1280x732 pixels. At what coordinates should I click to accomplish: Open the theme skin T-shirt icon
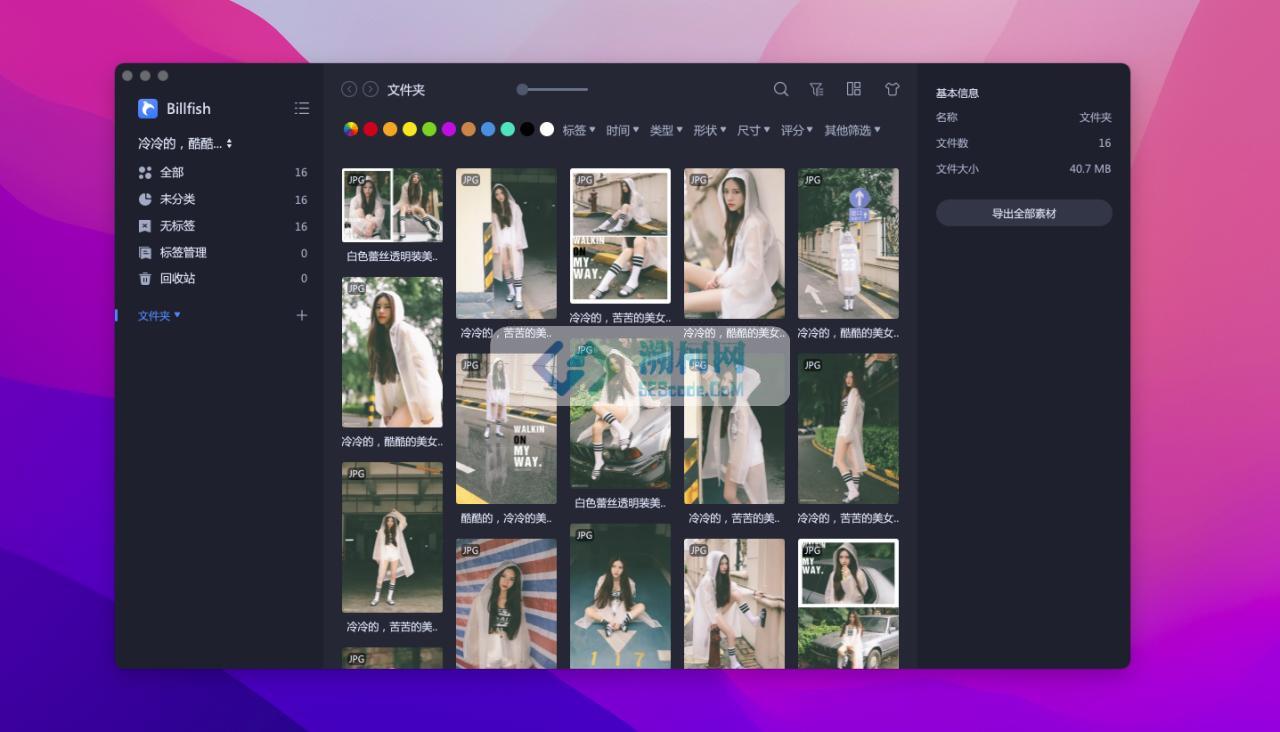(892, 89)
